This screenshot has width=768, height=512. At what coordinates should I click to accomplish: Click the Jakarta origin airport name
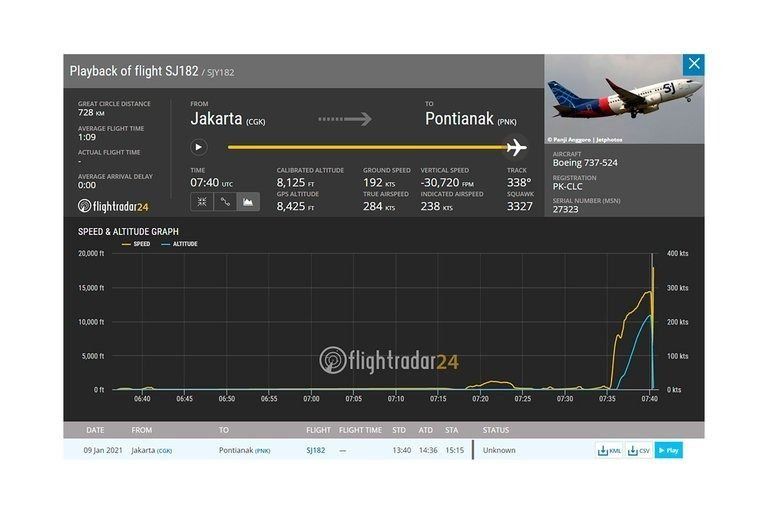point(216,119)
